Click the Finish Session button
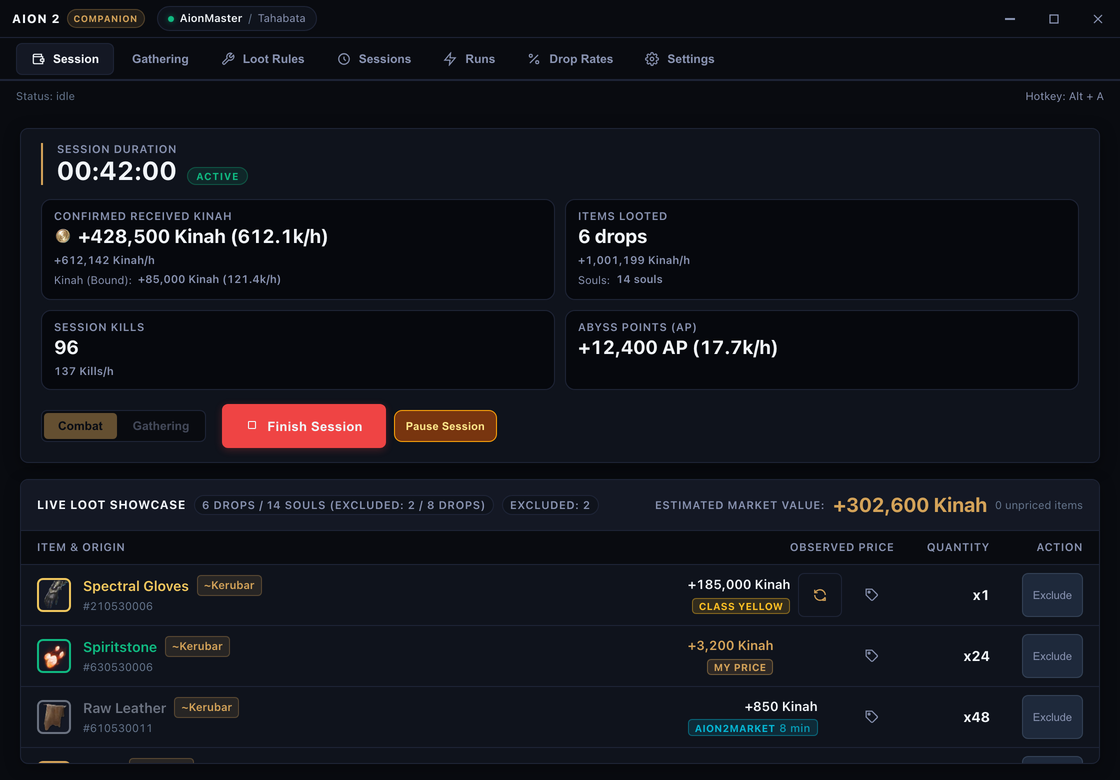Screen dimensions: 1120x780 click(304, 426)
